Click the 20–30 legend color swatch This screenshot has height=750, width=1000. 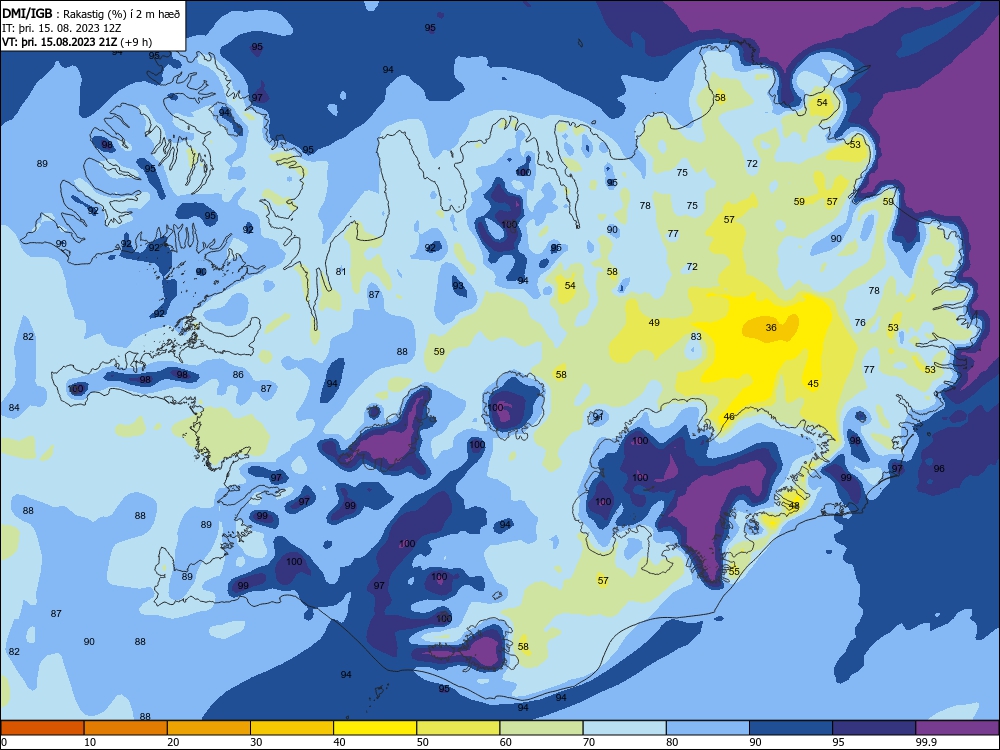tap(209, 728)
